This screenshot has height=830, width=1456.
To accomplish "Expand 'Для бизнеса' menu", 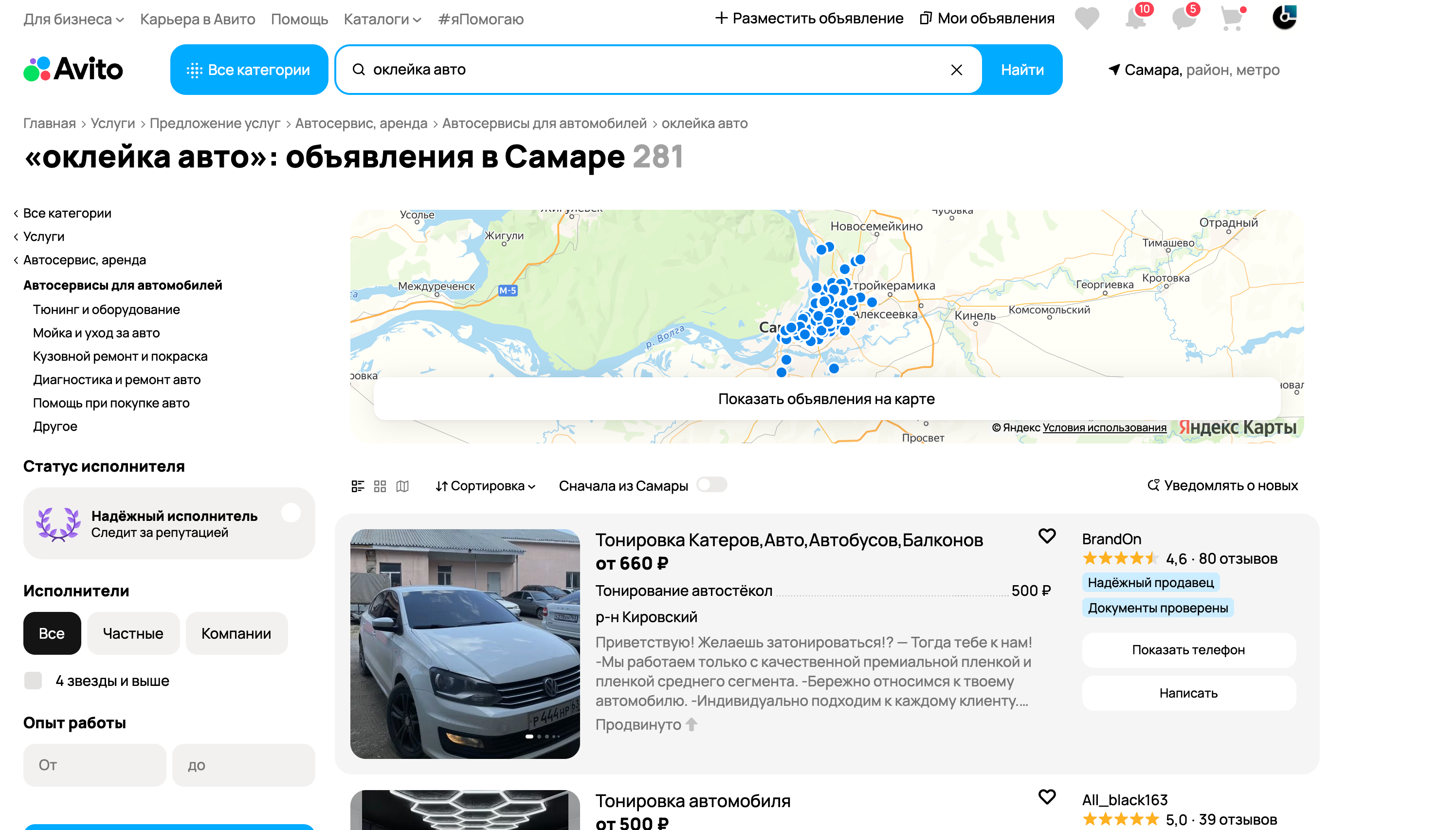I will (73, 19).
